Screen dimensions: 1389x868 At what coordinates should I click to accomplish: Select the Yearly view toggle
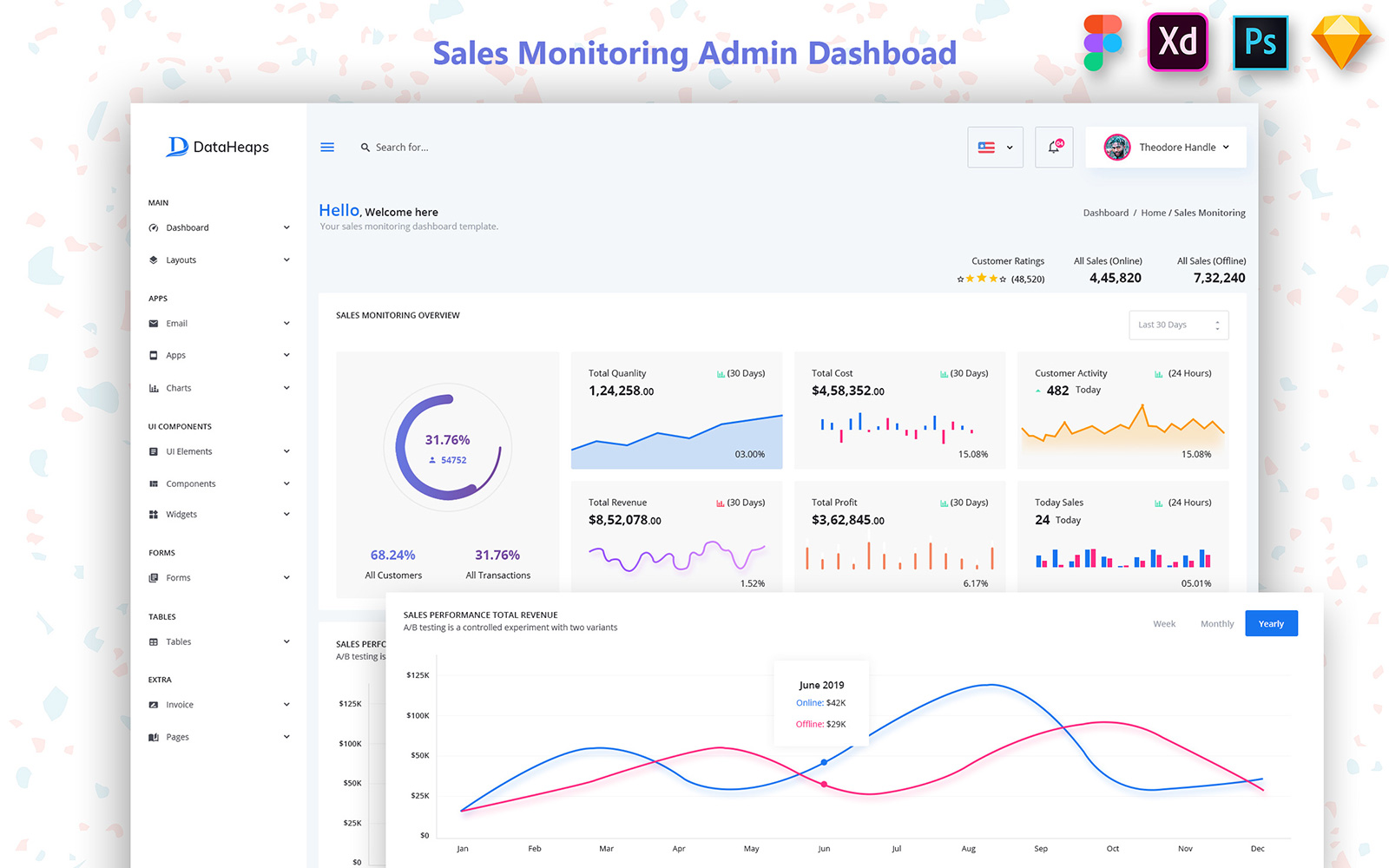coord(1271,623)
